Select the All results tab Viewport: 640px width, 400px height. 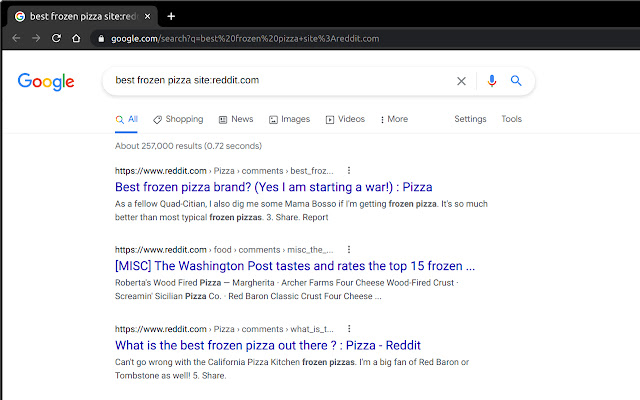pos(127,119)
